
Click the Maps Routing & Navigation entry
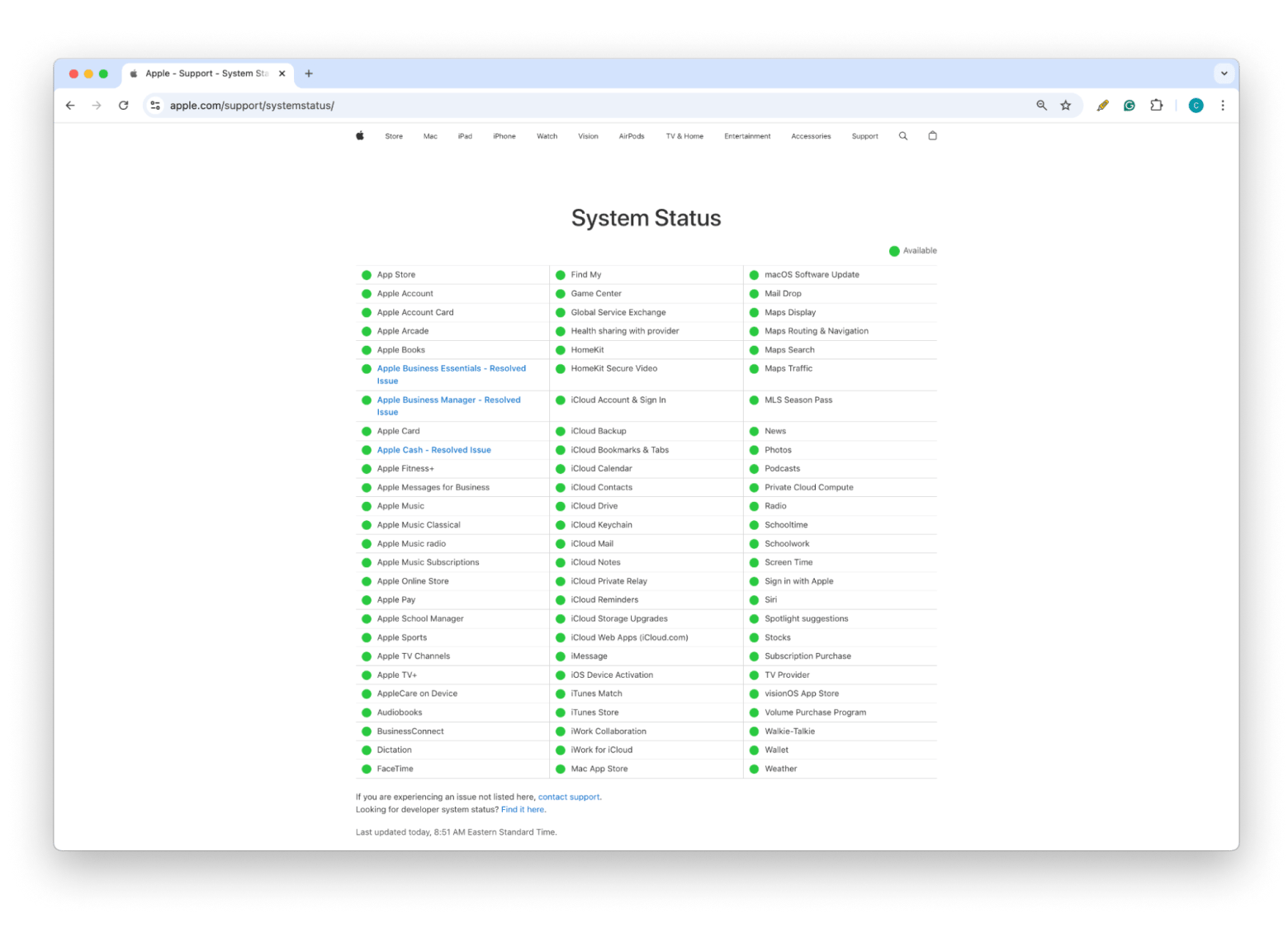(x=816, y=331)
